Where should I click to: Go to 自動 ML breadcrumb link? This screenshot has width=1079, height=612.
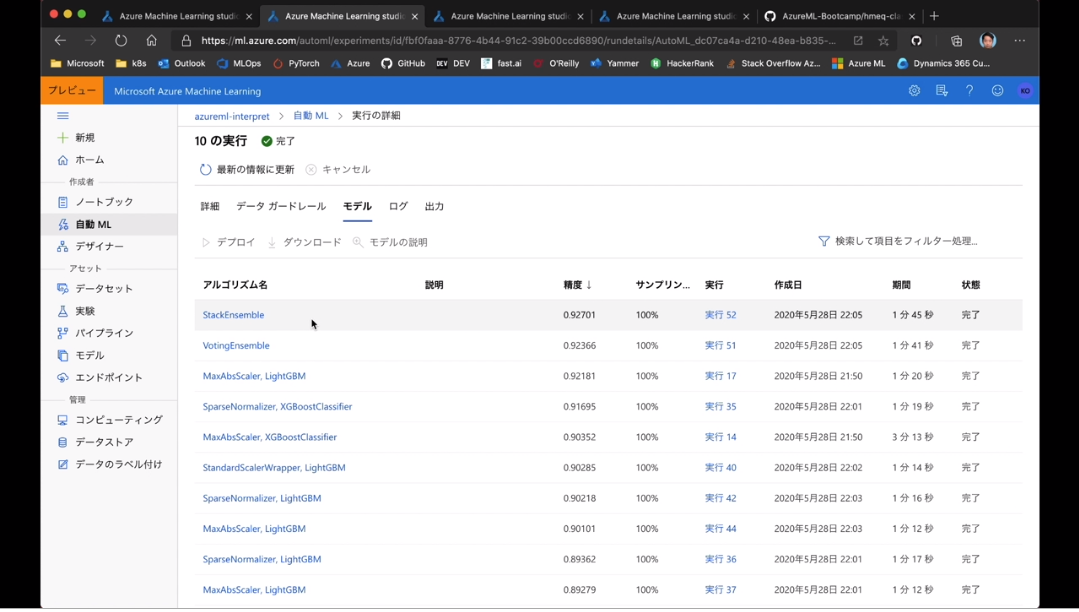pos(311,116)
